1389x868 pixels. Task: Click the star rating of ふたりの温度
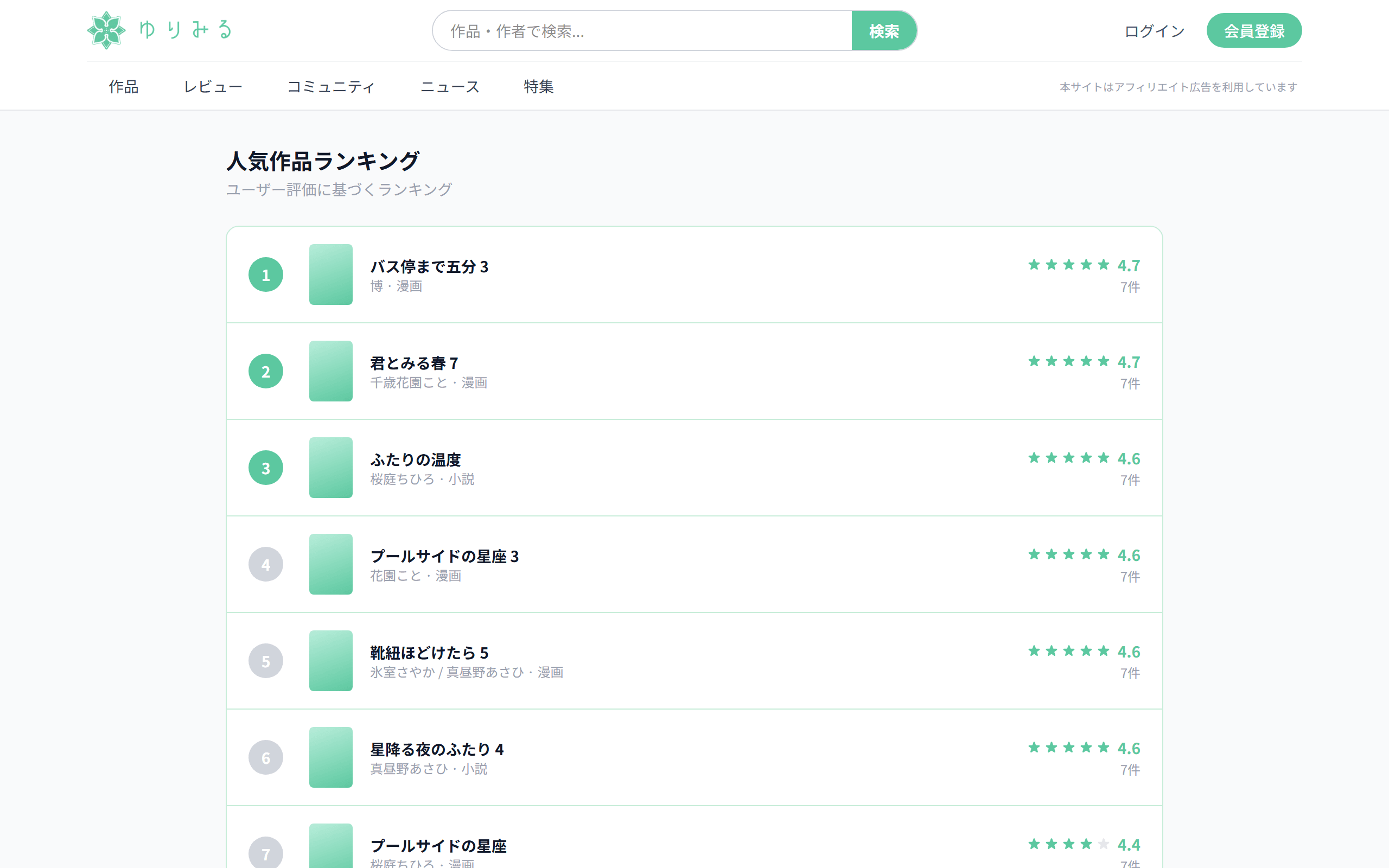point(1069,457)
